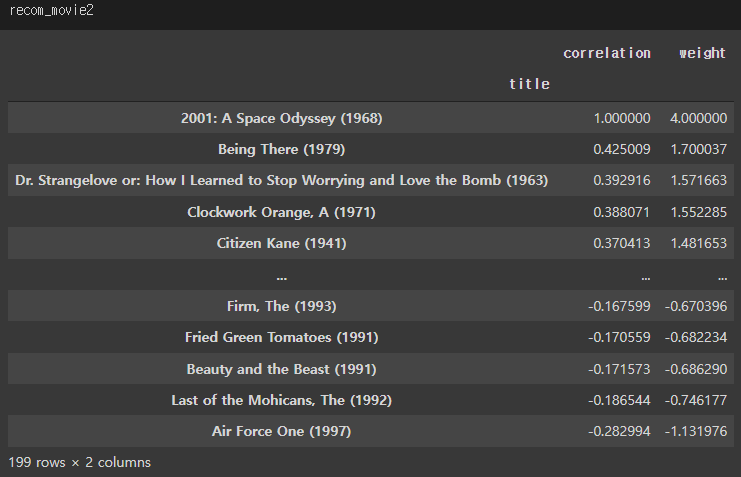The width and height of the screenshot is (741, 477).
Task: Click correlation value 0.425009
Action: tap(622, 149)
